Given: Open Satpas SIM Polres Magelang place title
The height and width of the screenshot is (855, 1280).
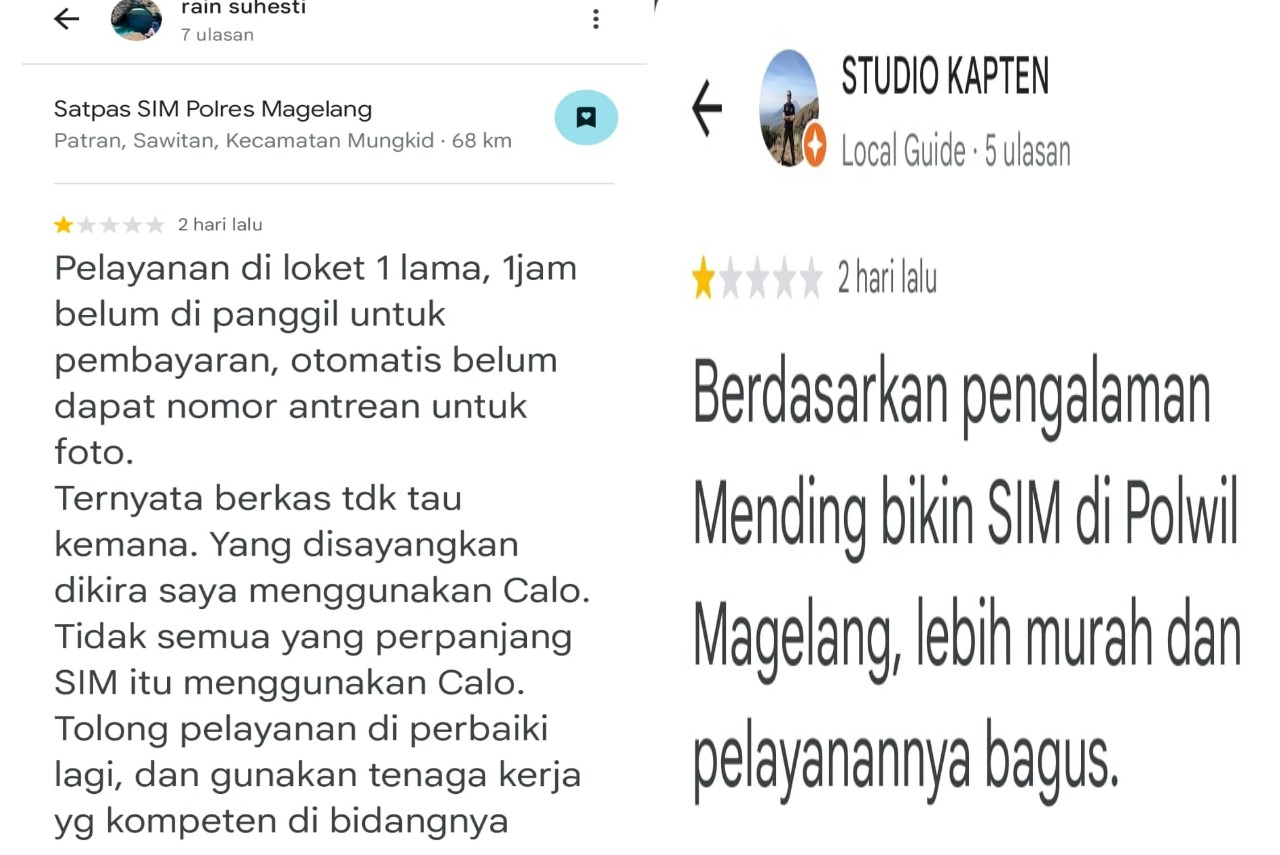Looking at the screenshot, I should click(x=213, y=109).
